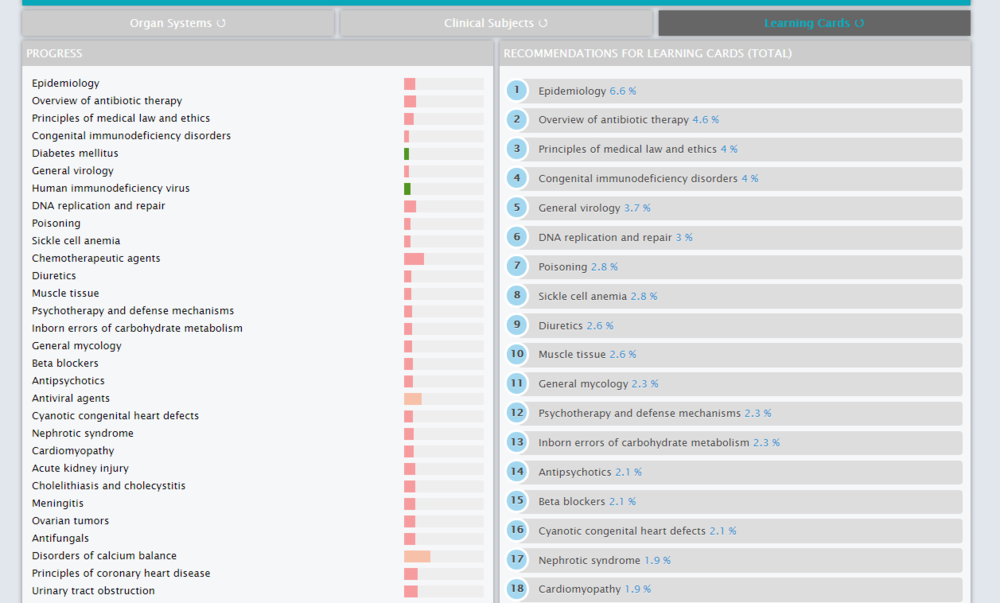
Task: Select the number 13 badge for Inborn errors
Action: click(517, 442)
